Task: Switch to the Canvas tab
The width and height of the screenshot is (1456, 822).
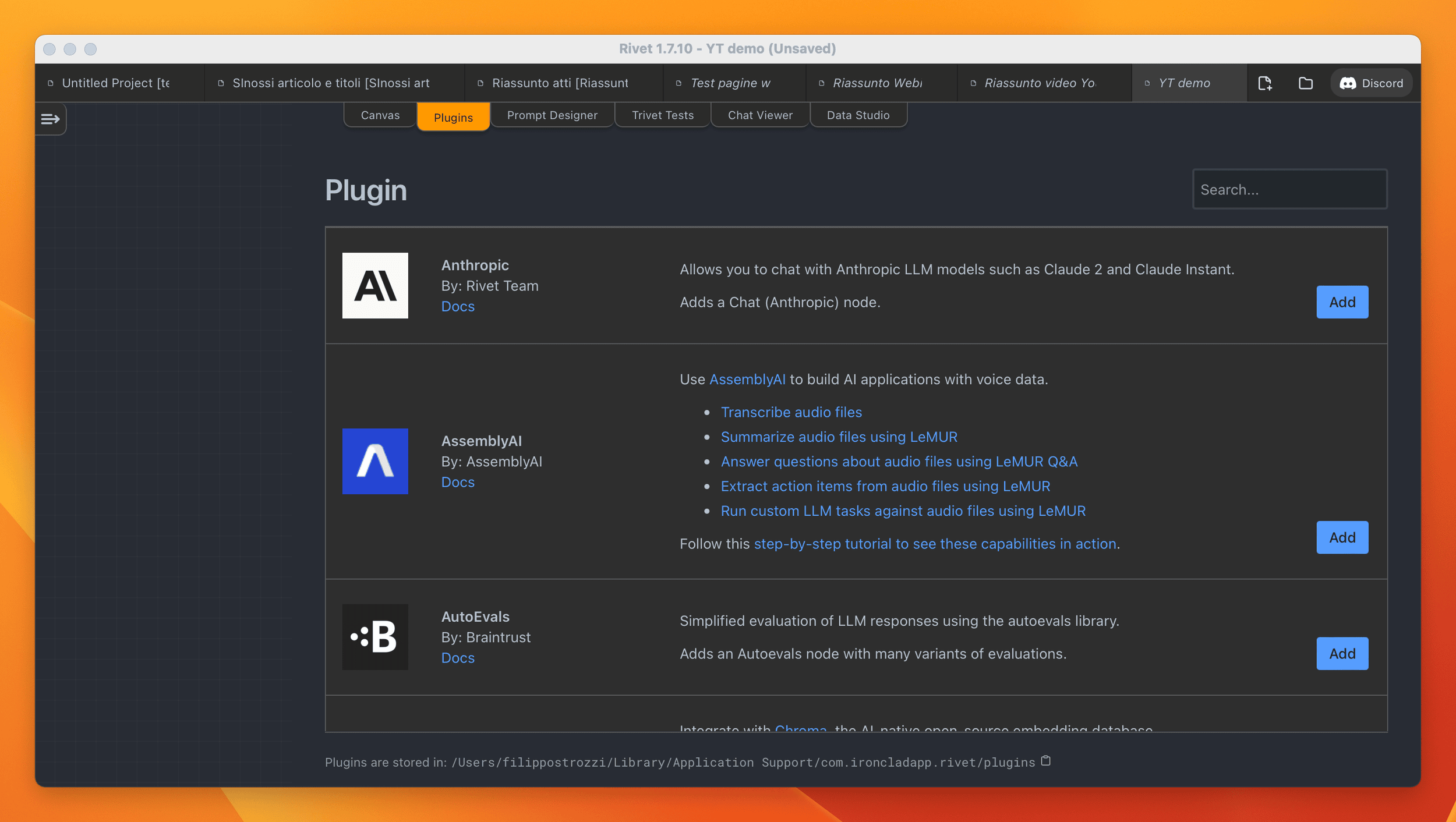Action: [x=380, y=115]
